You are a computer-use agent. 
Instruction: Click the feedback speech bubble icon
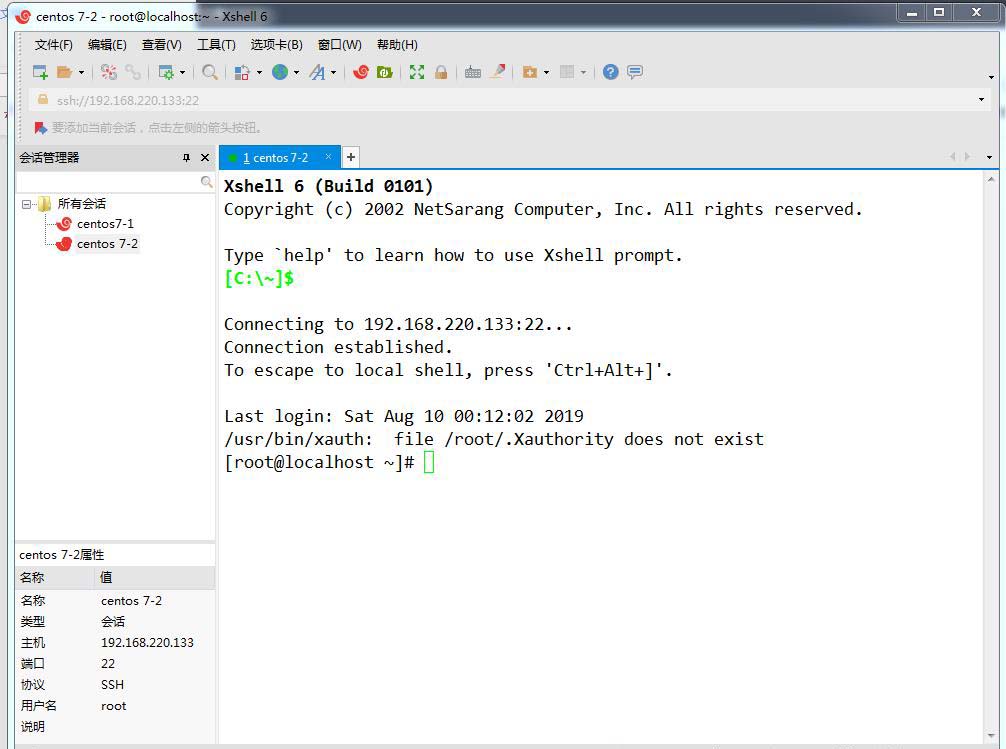(635, 72)
